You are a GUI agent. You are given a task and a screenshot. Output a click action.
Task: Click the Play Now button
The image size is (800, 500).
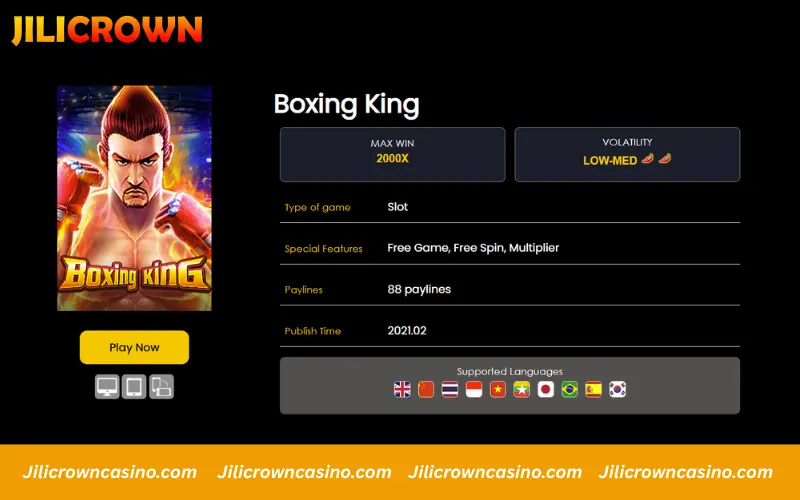click(134, 347)
